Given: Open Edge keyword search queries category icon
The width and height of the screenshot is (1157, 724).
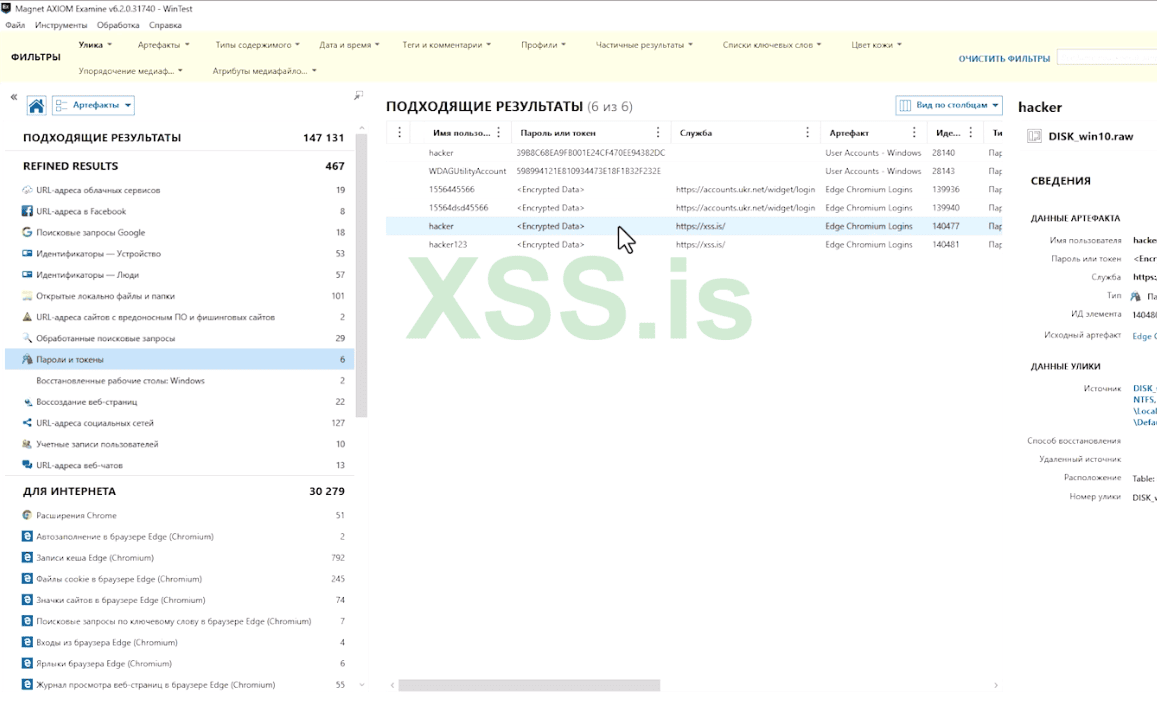Looking at the screenshot, I should pos(27,621).
